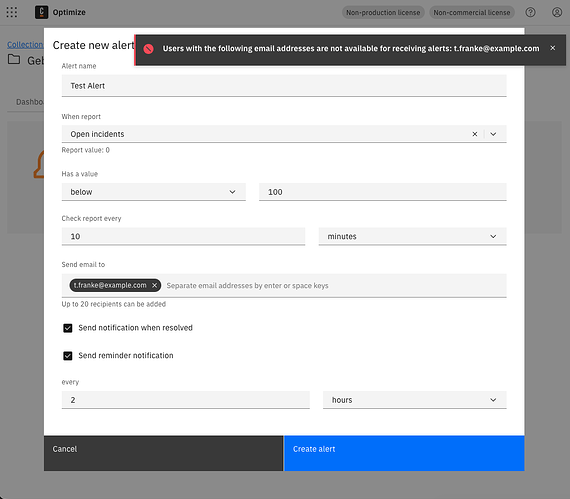Click the red error icon in notification
The height and width of the screenshot is (499, 570).
tap(148, 49)
